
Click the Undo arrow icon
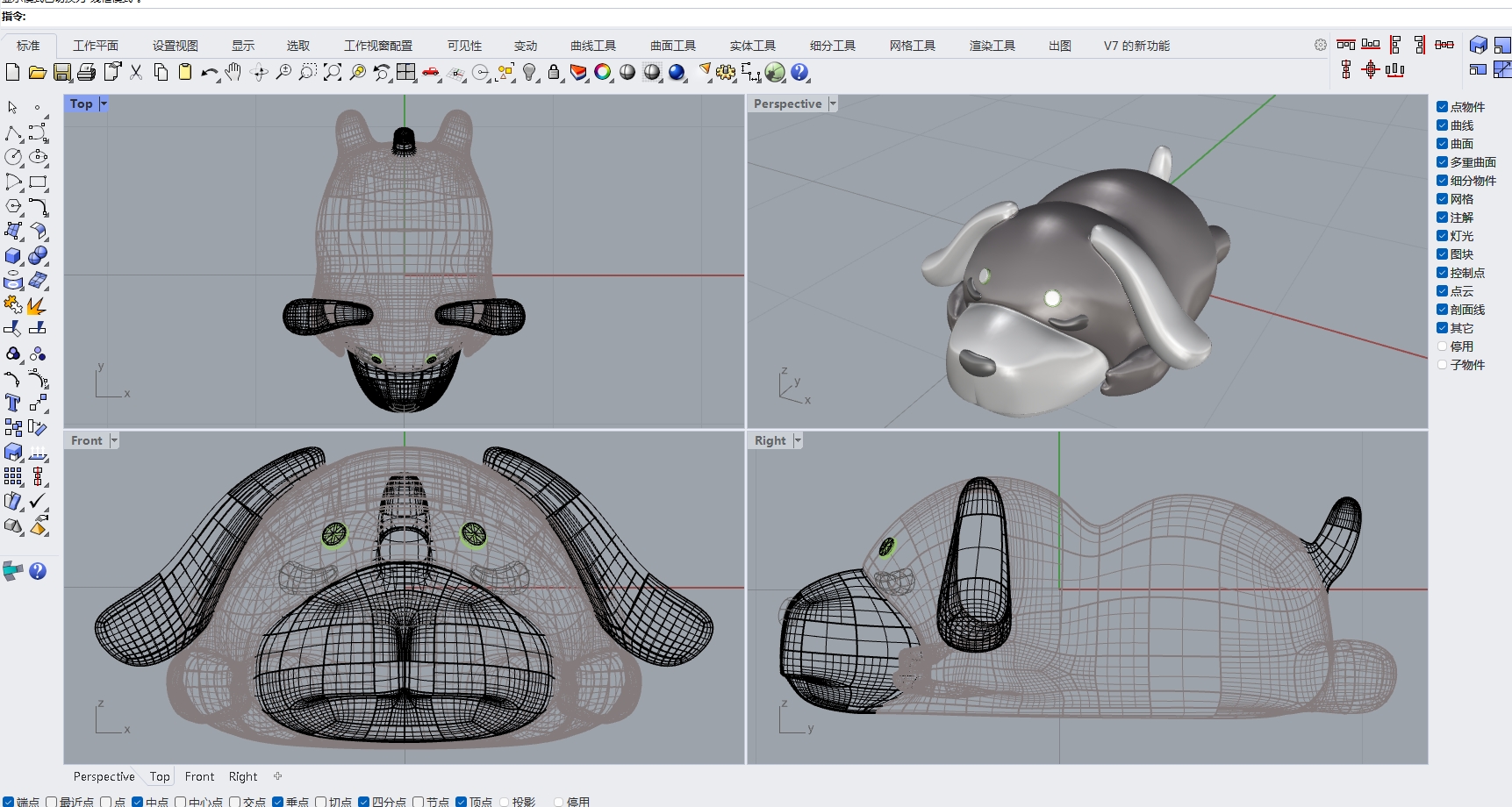coord(209,72)
